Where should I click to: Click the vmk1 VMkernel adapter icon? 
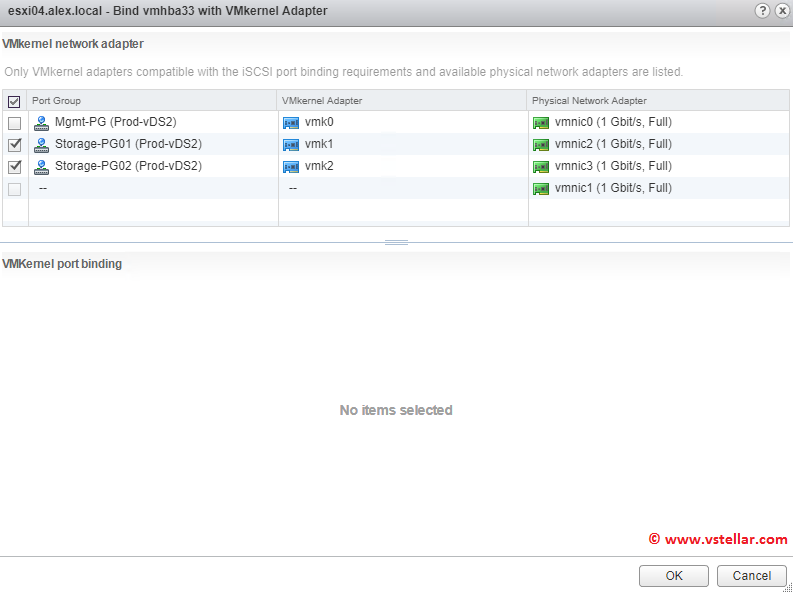pos(291,145)
